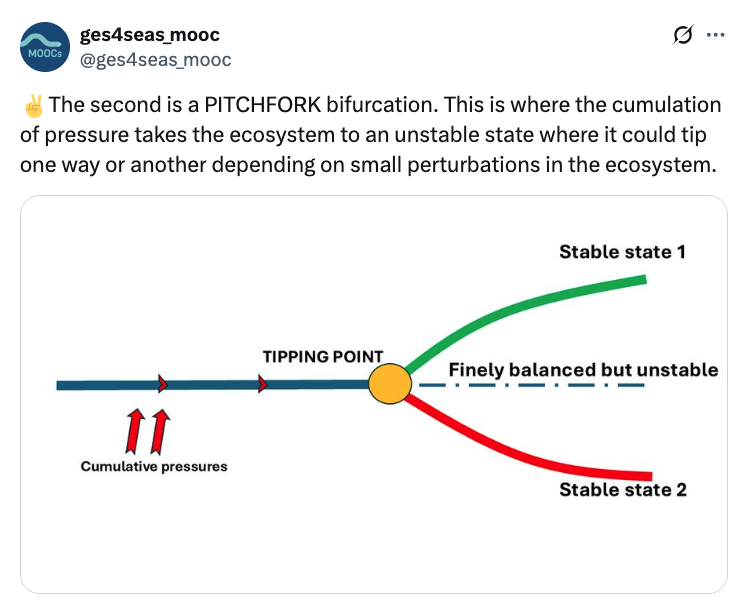Click the right small red arrowhead on blue line

263,384
